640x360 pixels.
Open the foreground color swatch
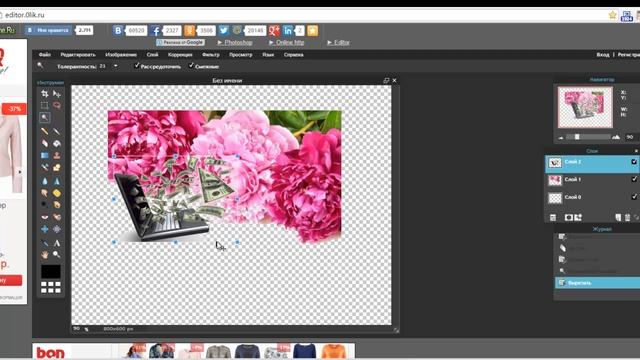tap(51, 271)
